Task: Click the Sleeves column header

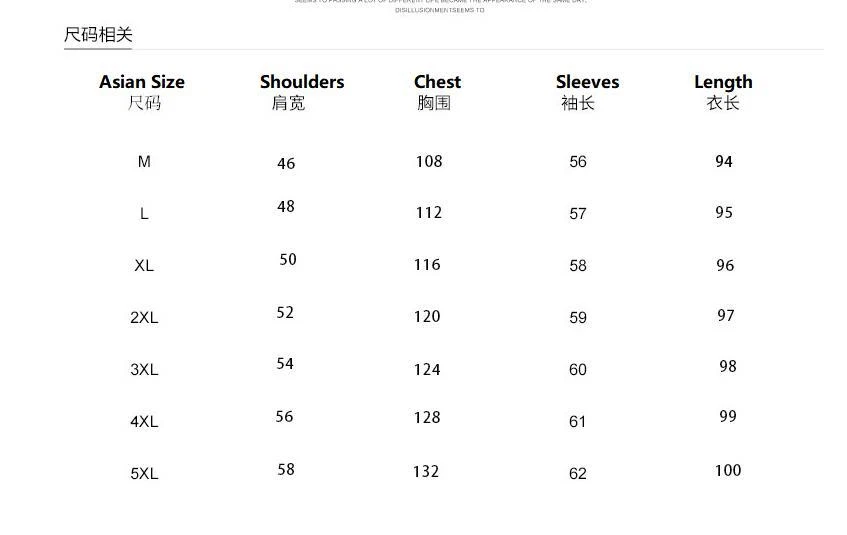Action: (x=587, y=82)
